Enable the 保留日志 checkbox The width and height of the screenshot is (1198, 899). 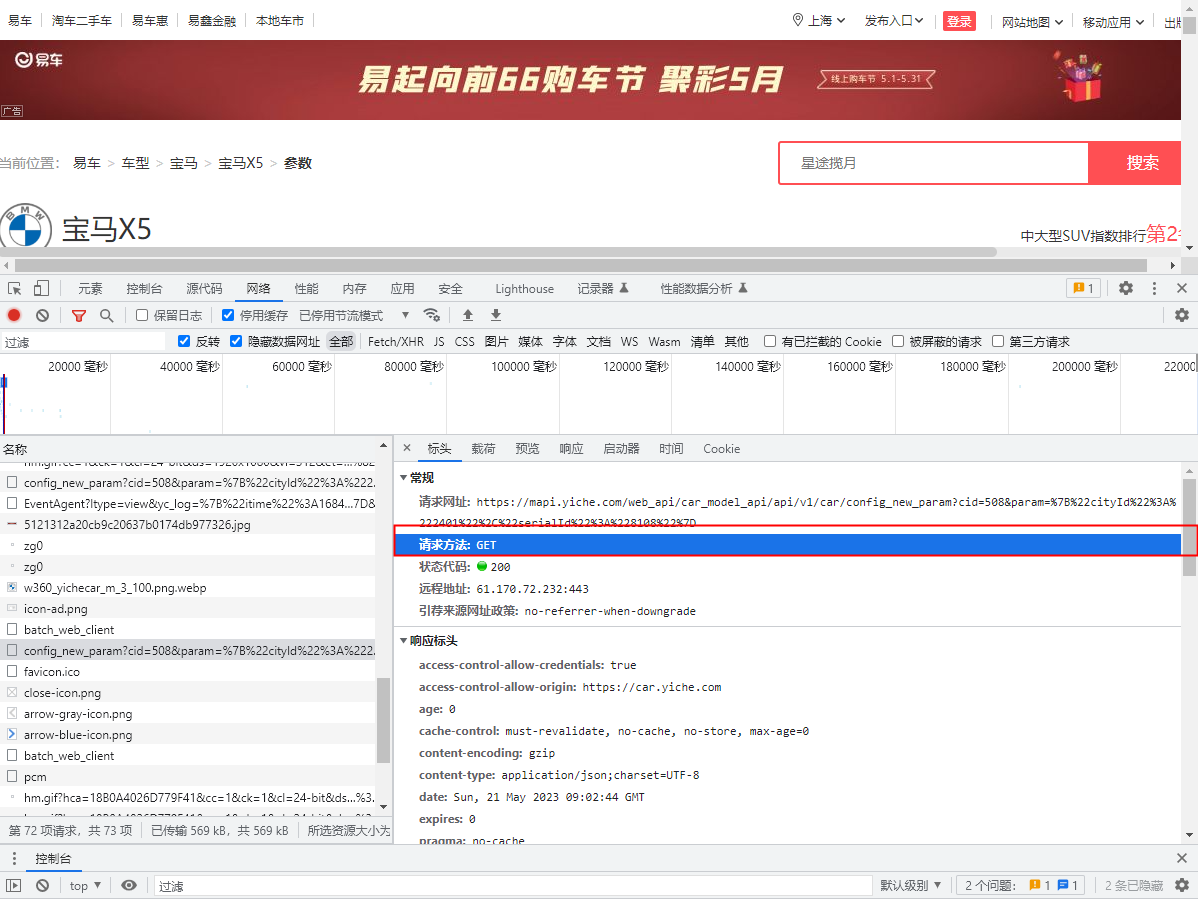[x=142, y=315]
